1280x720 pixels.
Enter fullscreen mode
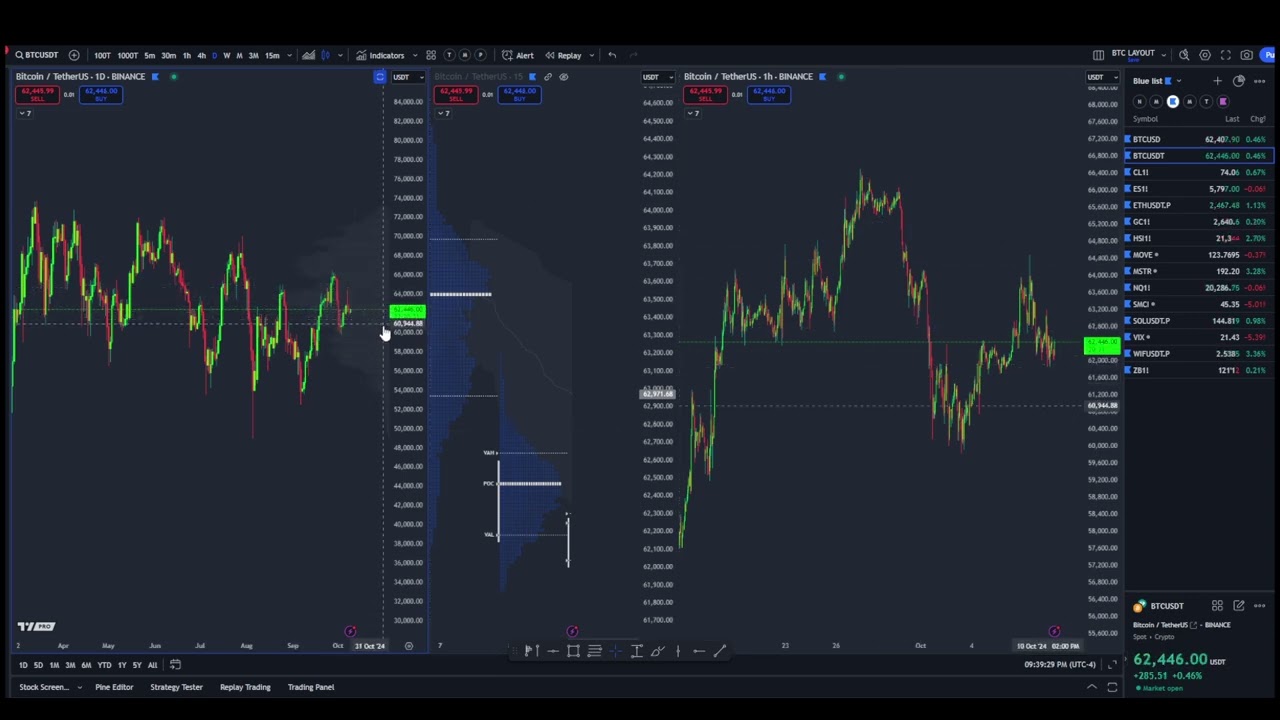tap(1226, 55)
